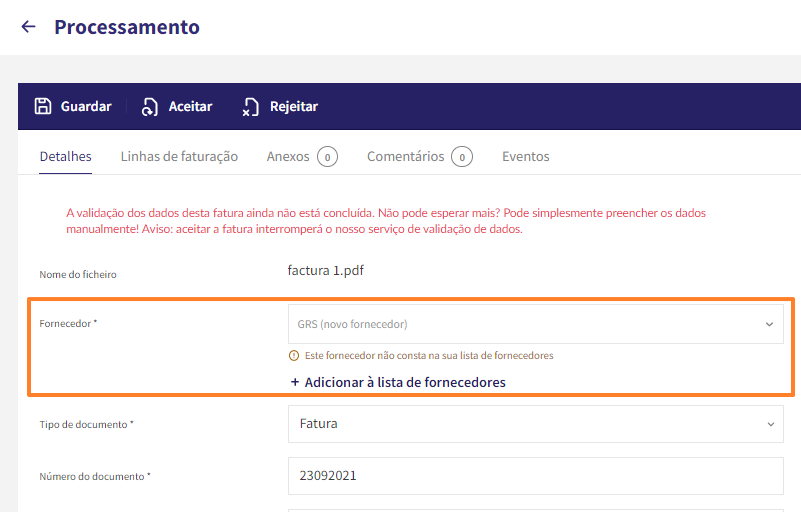This screenshot has height=512, width=801.
Task: Expand the Fatura dropdown chevron
Action: tap(770, 424)
